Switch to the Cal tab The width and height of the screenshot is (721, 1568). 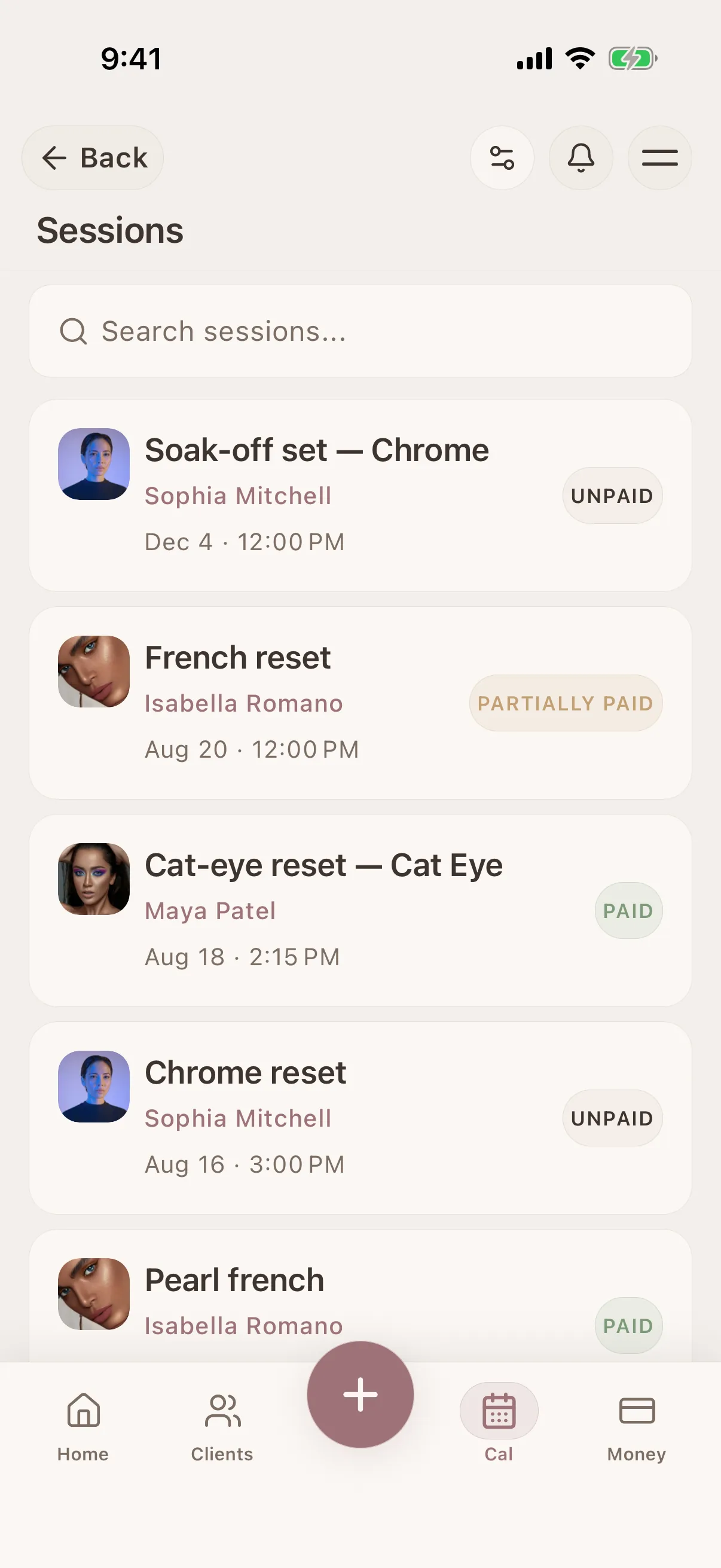(499, 1427)
